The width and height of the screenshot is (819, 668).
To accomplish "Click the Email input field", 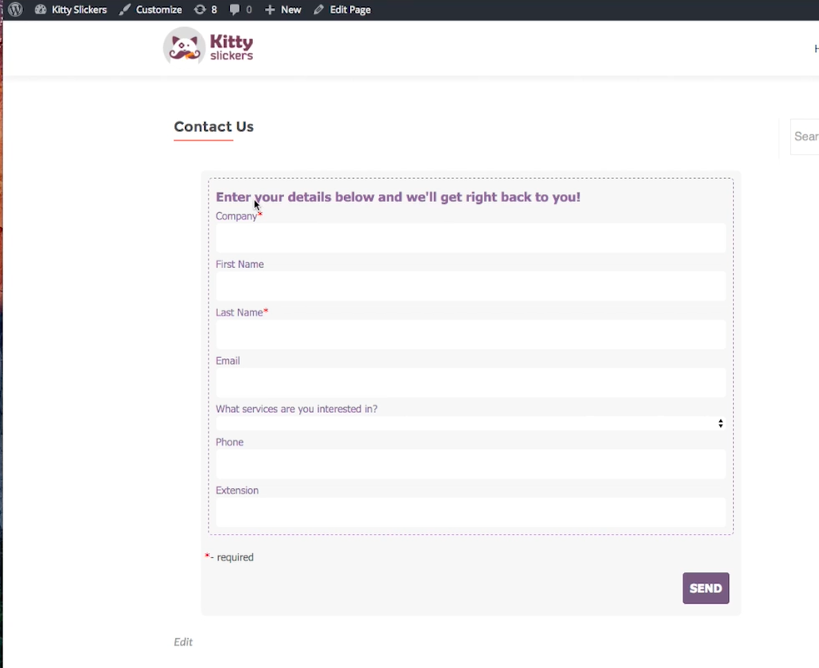I will click(x=470, y=382).
